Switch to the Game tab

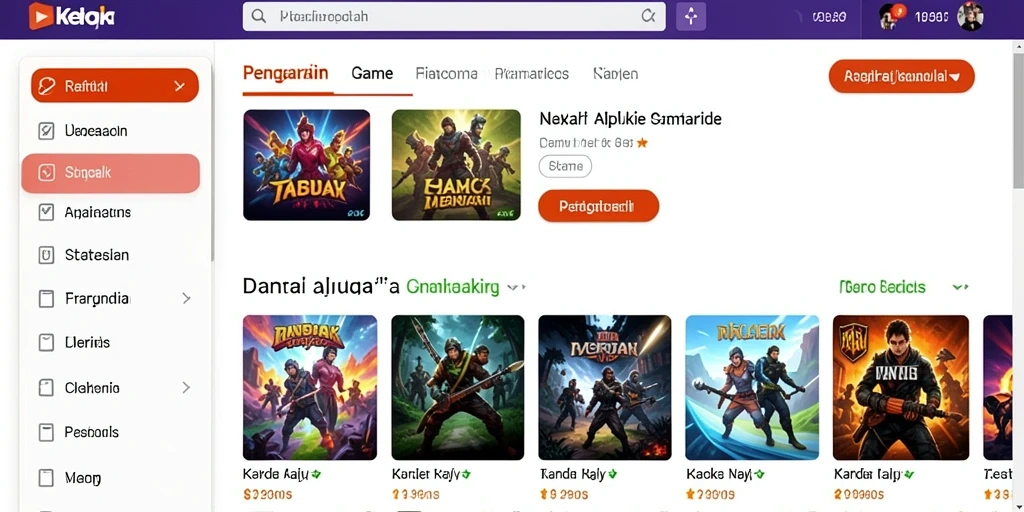click(372, 74)
